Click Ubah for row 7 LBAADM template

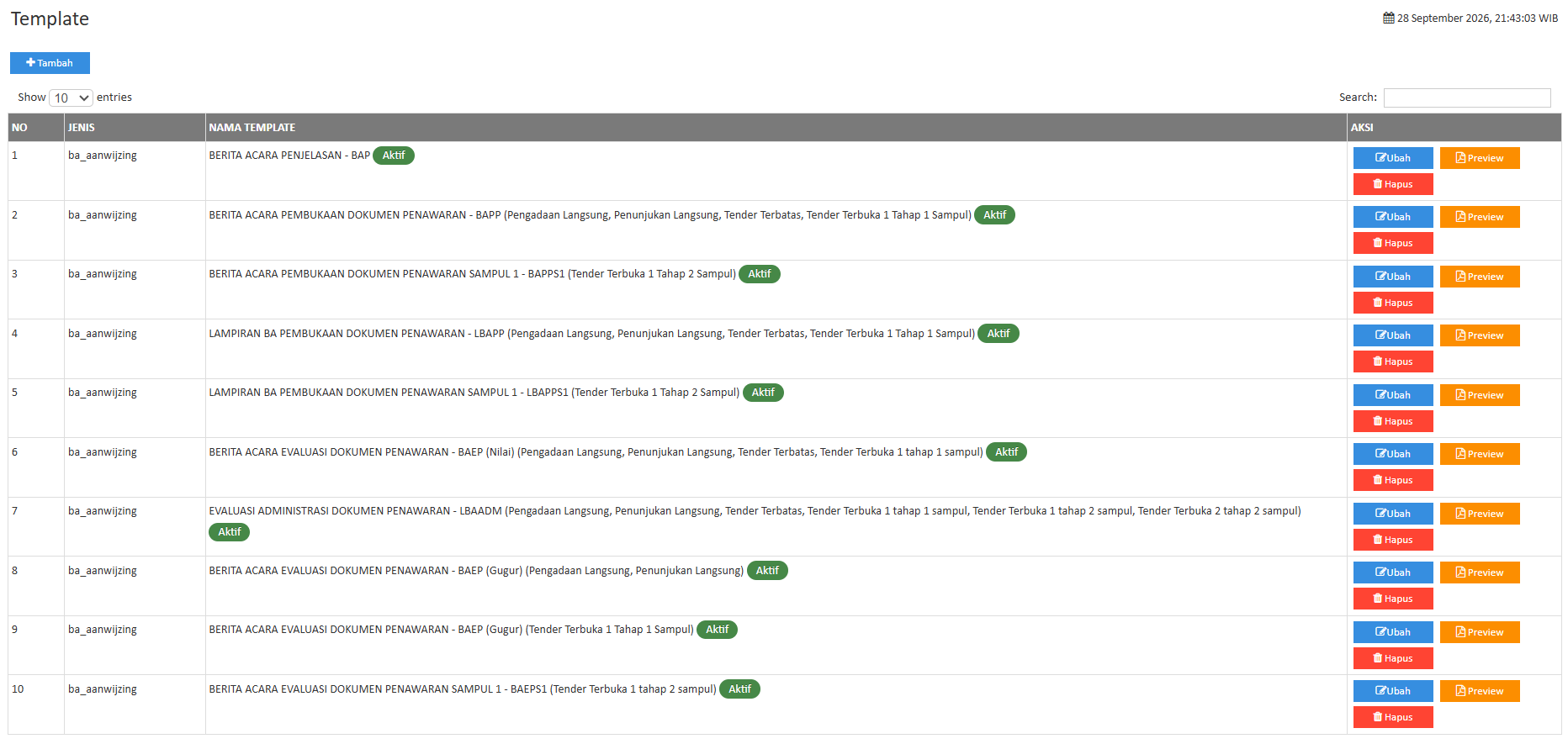click(x=1393, y=514)
